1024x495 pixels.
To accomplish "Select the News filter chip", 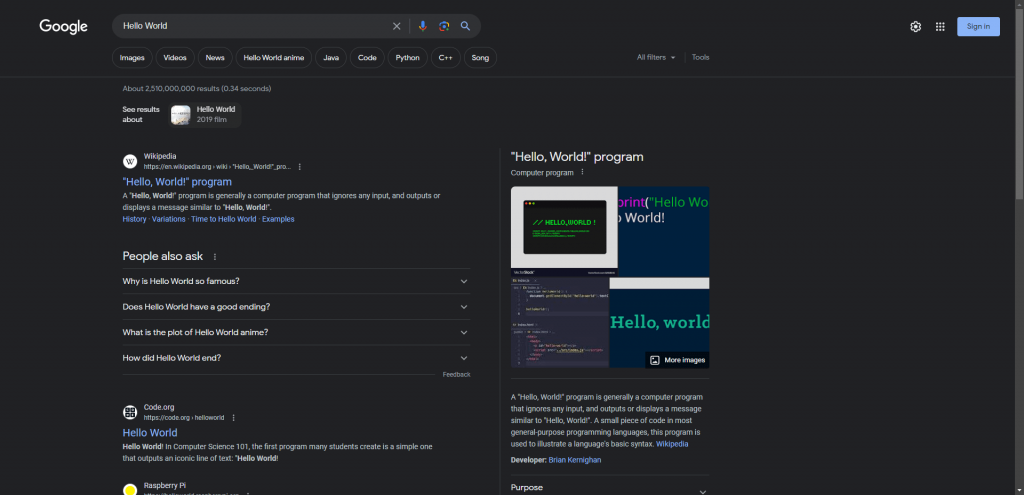I will tap(215, 57).
